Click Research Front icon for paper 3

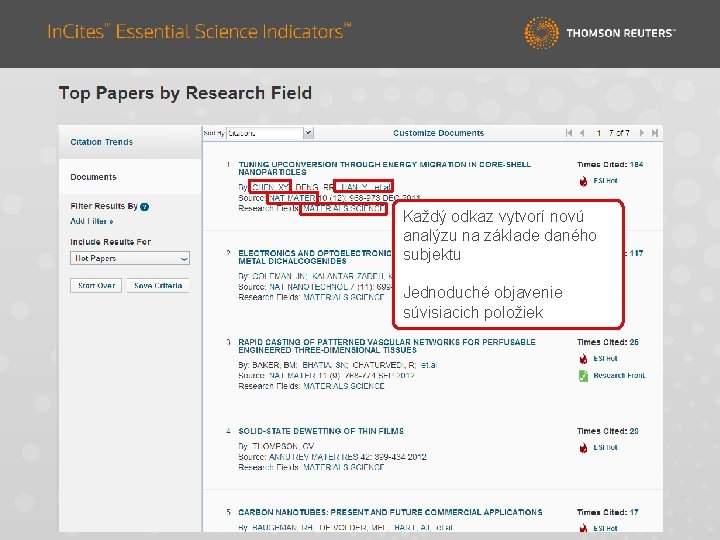tap(583, 376)
